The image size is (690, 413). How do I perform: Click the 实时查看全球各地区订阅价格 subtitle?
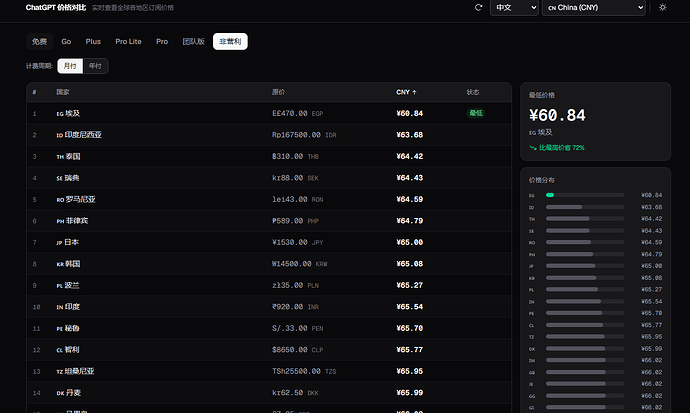[x=133, y=8]
